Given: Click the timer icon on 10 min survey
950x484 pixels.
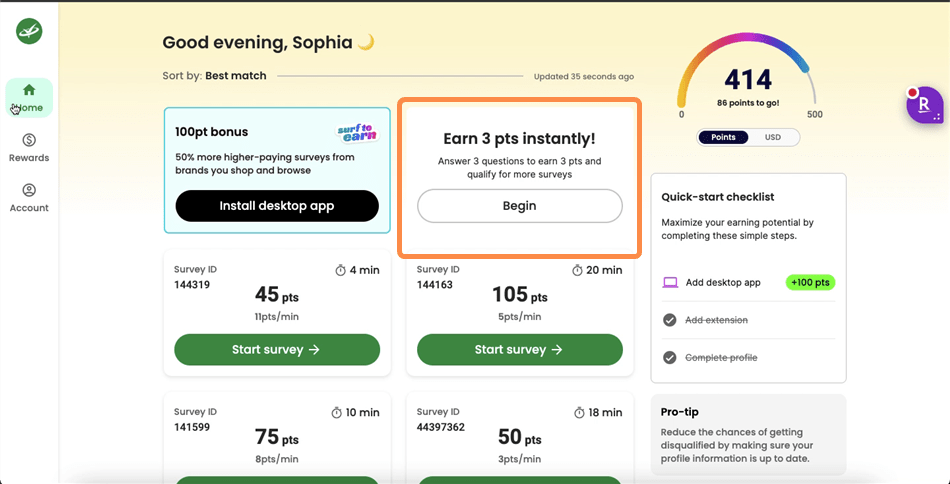Looking at the screenshot, I should [336, 413].
